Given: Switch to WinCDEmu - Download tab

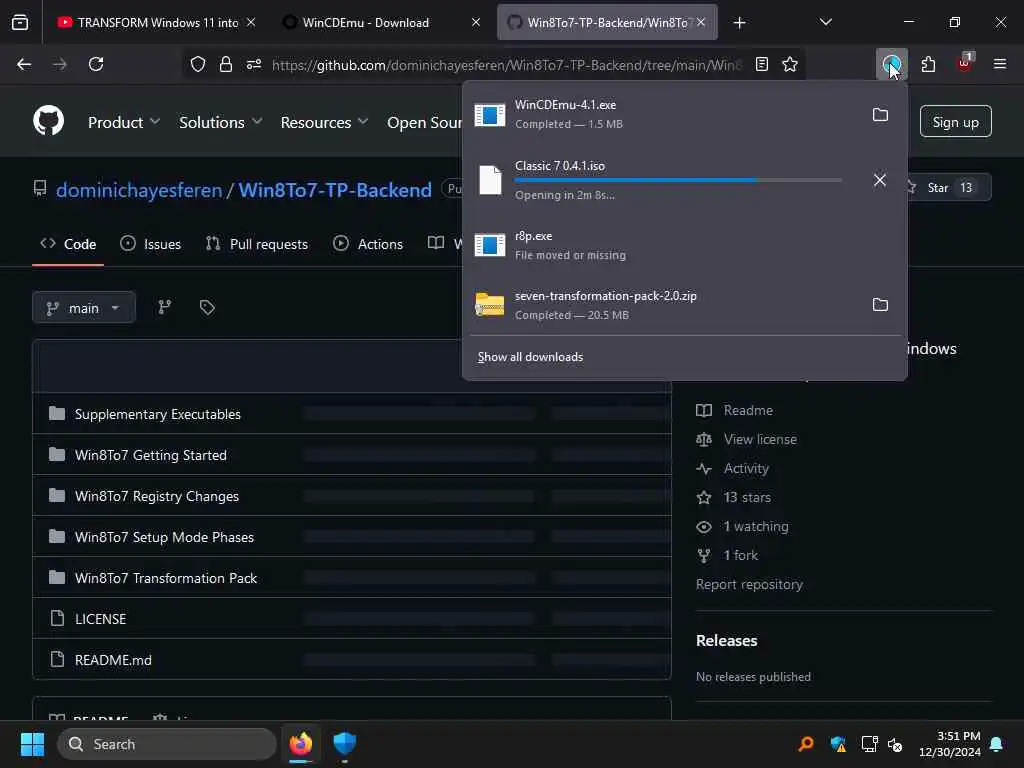Looking at the screenshot, I should (x=384, y=22).
